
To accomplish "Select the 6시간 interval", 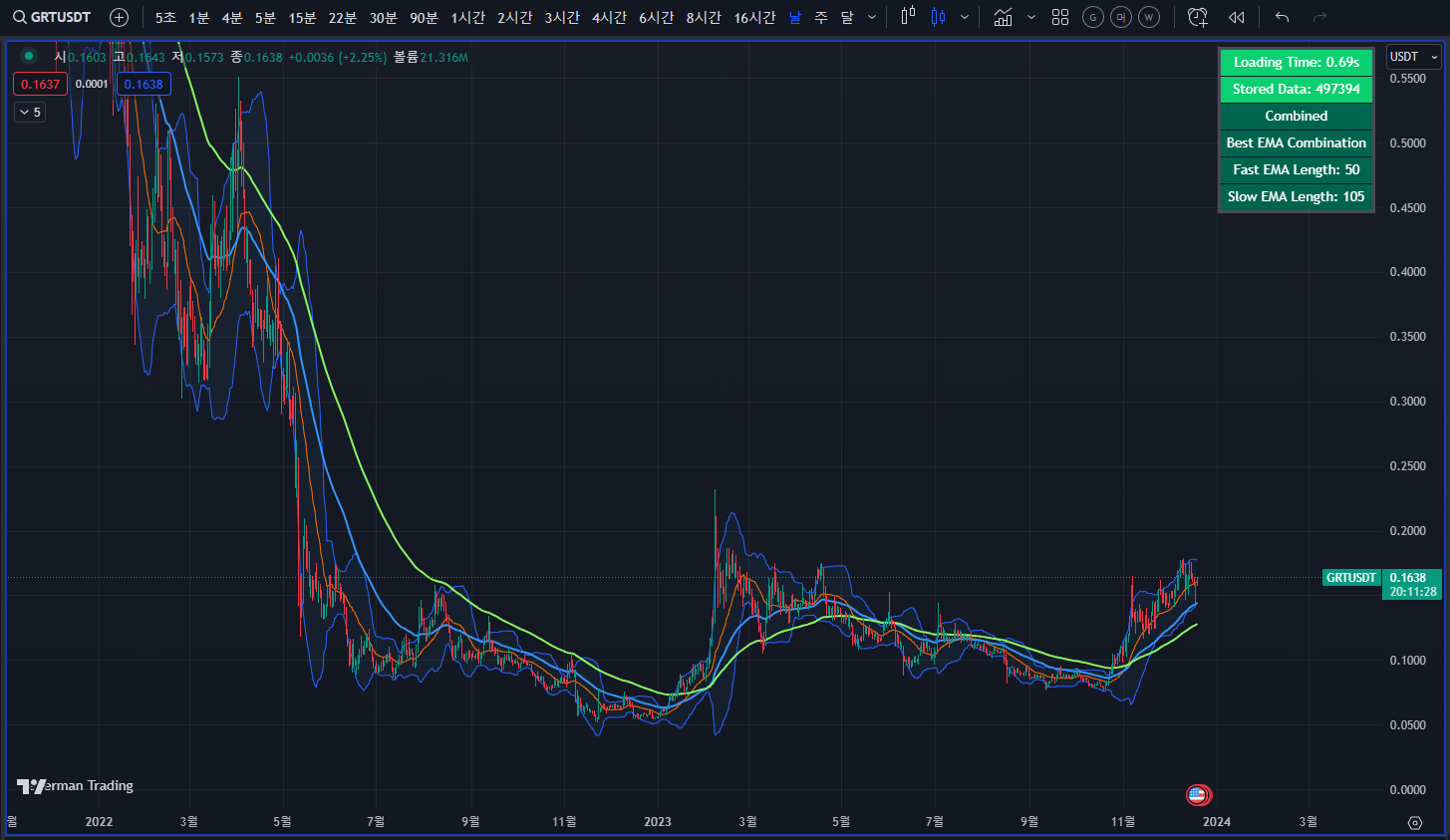I will click(656, 17).
